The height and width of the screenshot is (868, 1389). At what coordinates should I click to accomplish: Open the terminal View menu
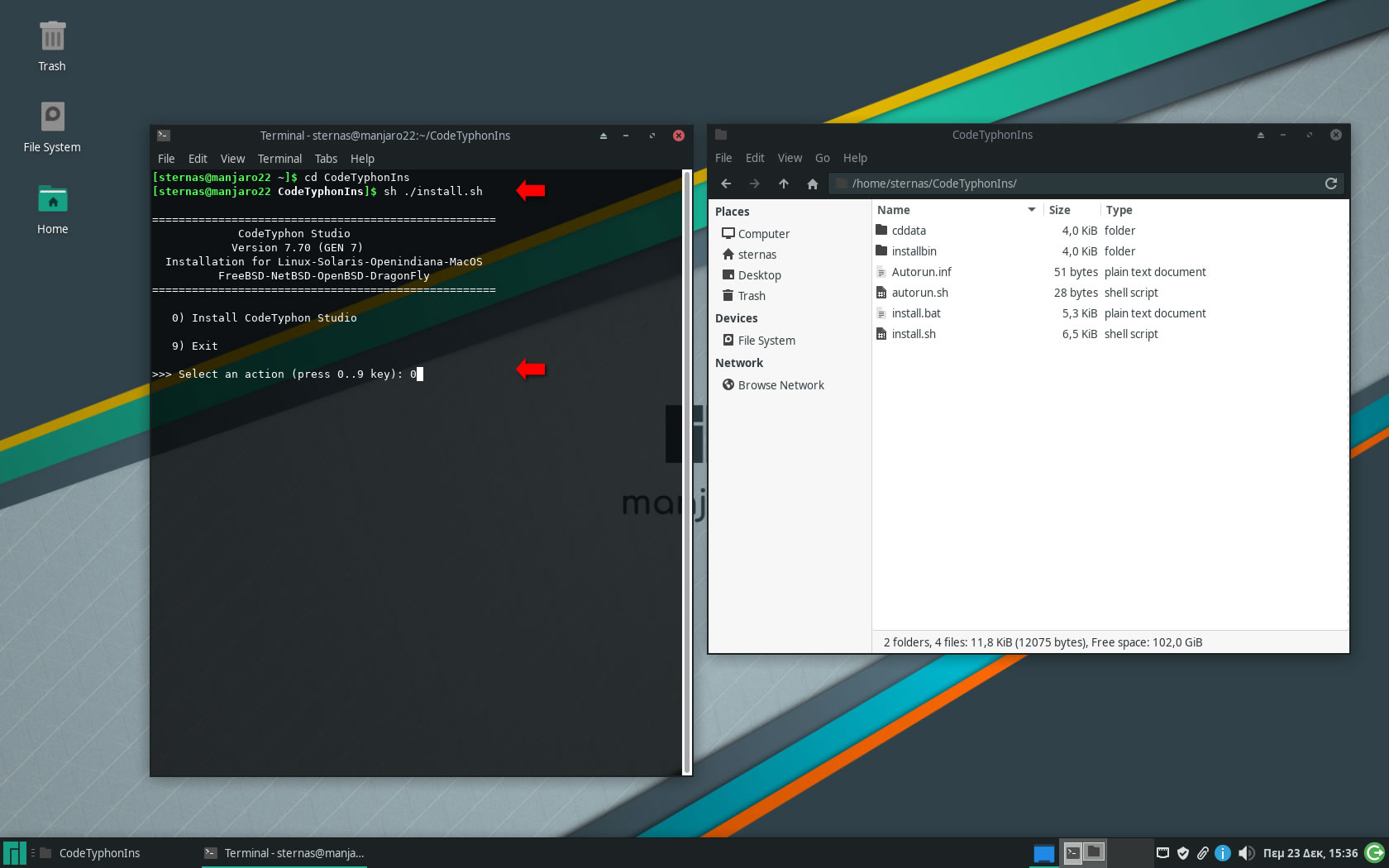tap(232, 159)
